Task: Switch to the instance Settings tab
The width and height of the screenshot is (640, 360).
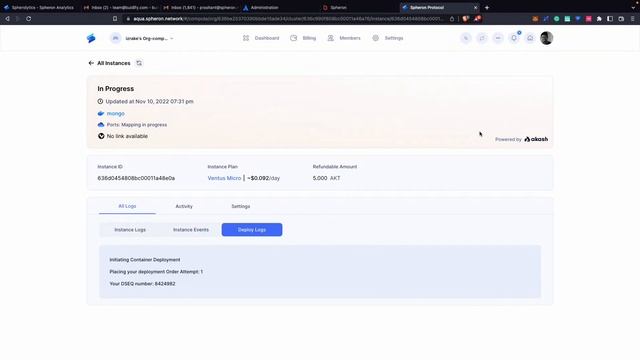Action: pyautogui.click(x=240, y=206)
